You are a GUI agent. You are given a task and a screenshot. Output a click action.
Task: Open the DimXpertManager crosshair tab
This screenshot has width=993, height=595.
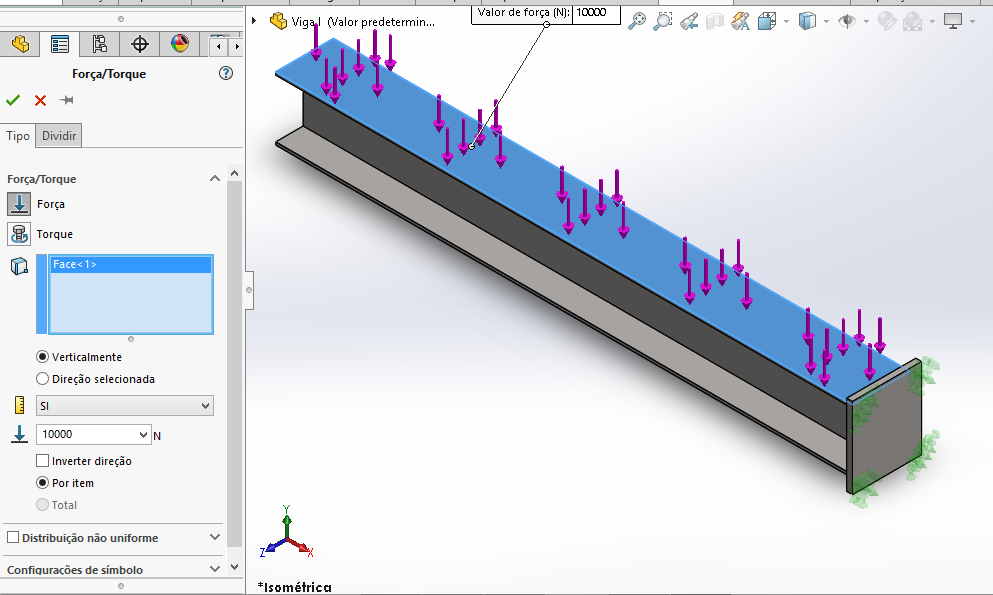(140, 44)
